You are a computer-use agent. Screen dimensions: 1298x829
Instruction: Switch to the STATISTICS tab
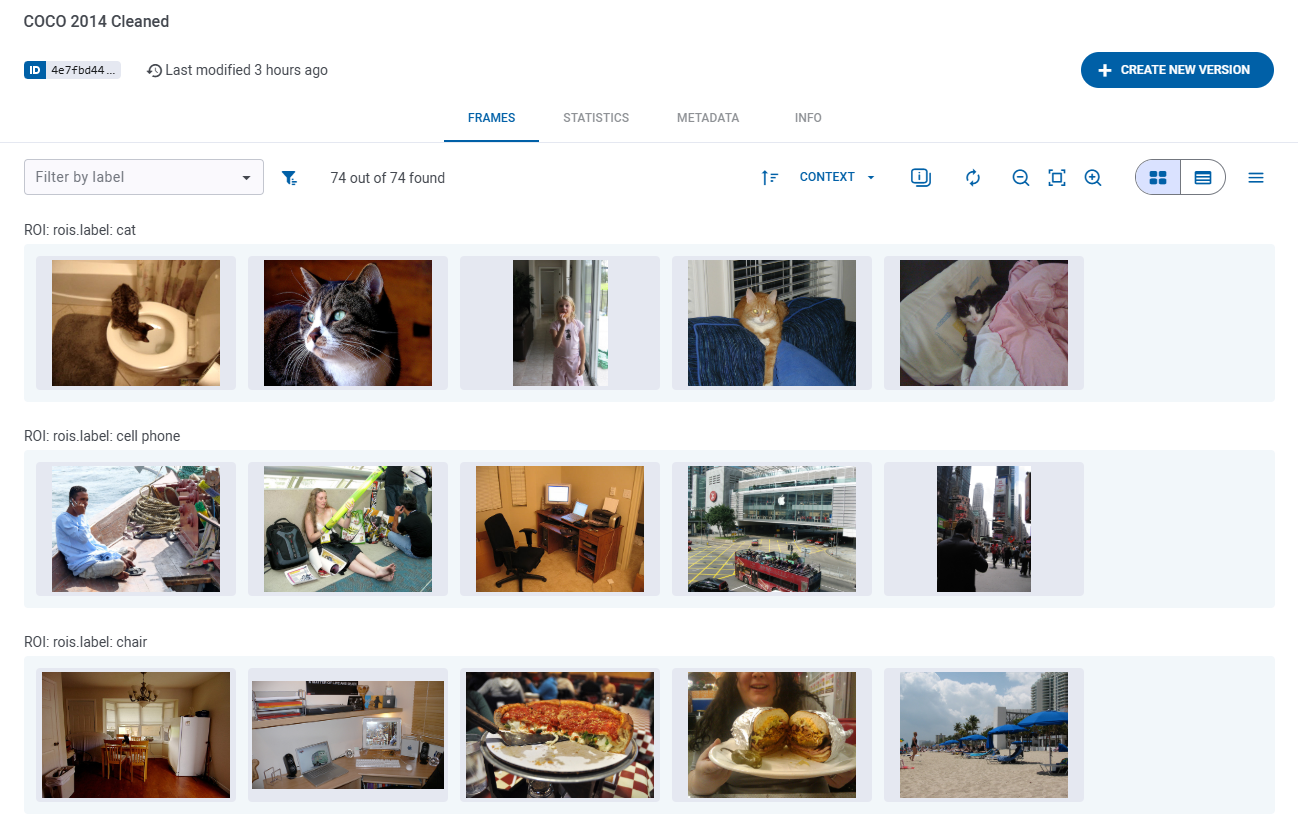tap(596, 117)
